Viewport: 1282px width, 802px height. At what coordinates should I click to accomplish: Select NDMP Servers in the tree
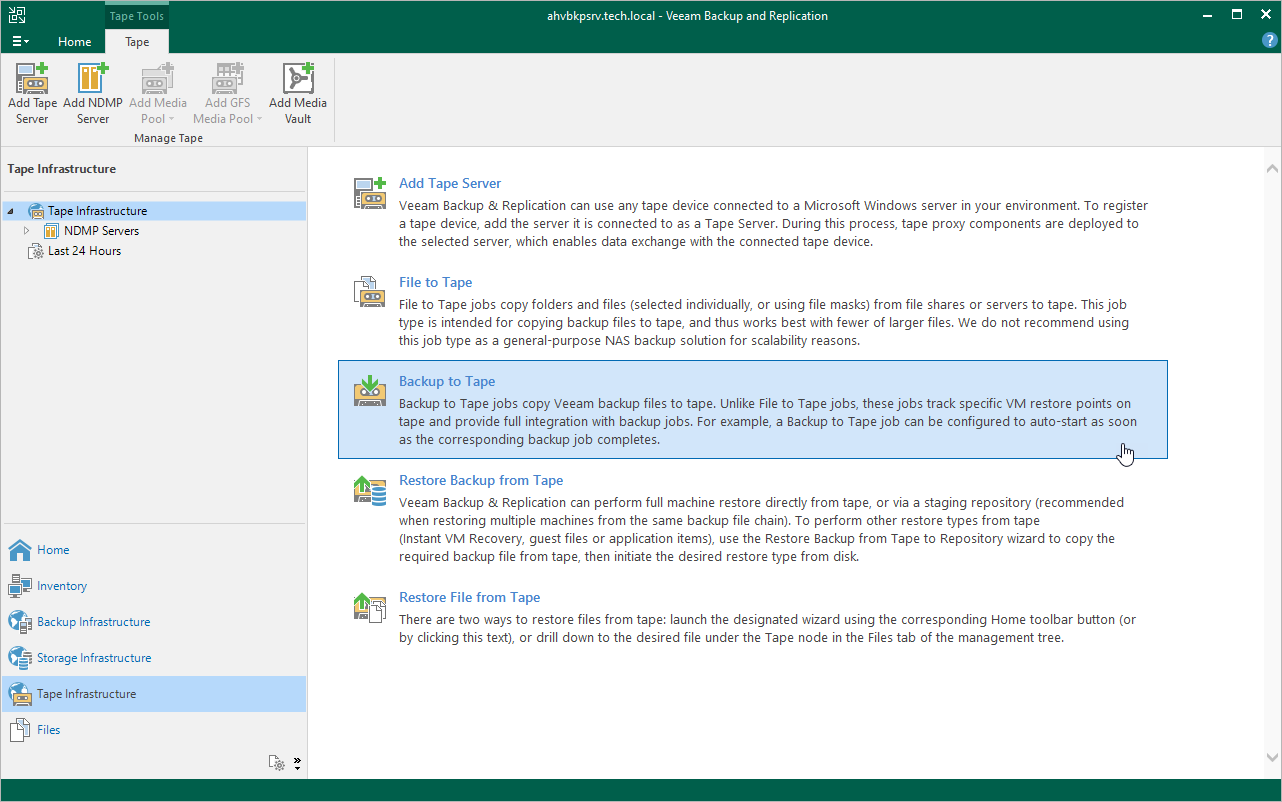pyautogui.click(x=101, y=231)
